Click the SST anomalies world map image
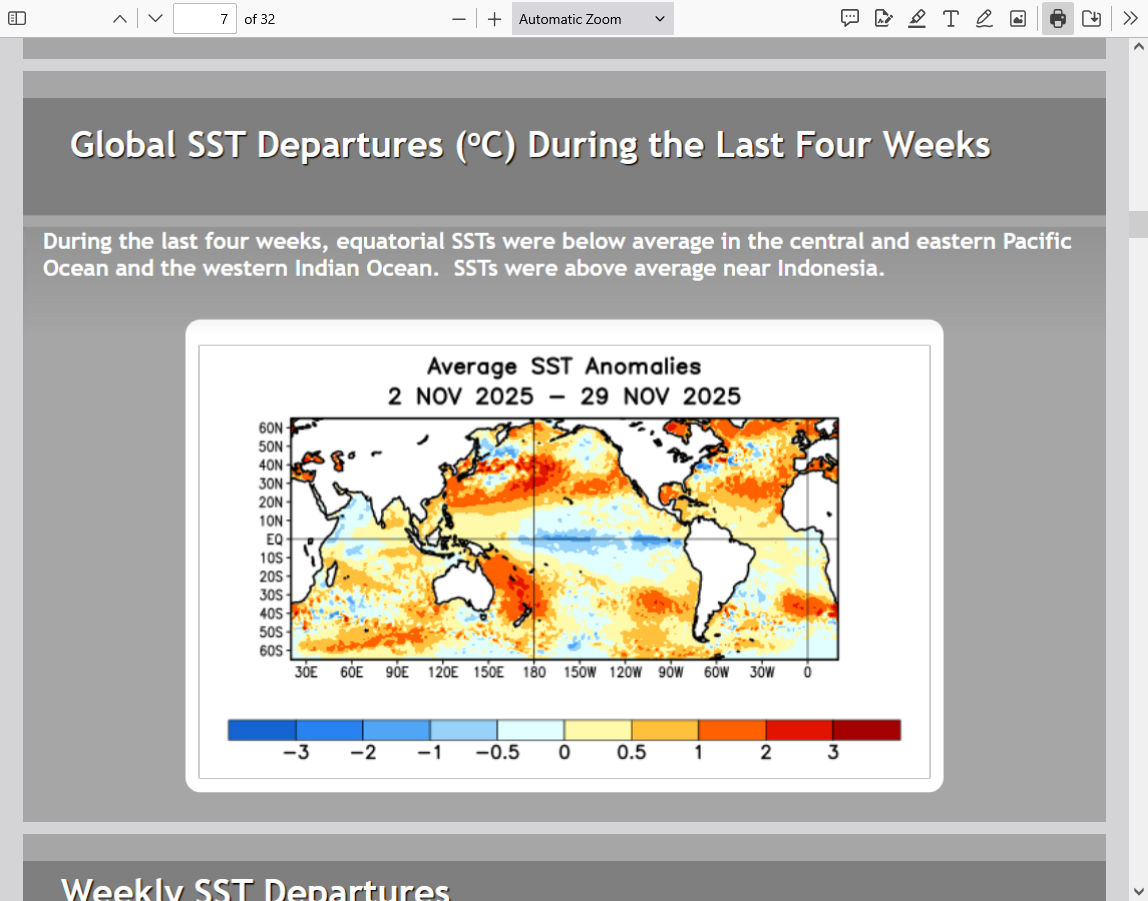The height and width of the screenshot is (901, 1148). [x=563, y=539]
